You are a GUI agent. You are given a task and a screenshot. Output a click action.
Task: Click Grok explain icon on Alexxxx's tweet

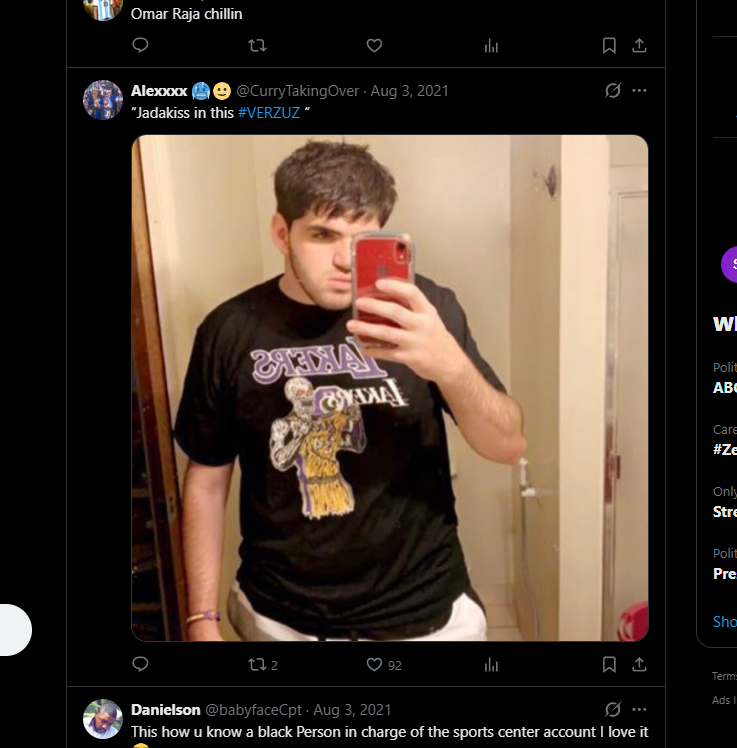click(x=613, y=91)
